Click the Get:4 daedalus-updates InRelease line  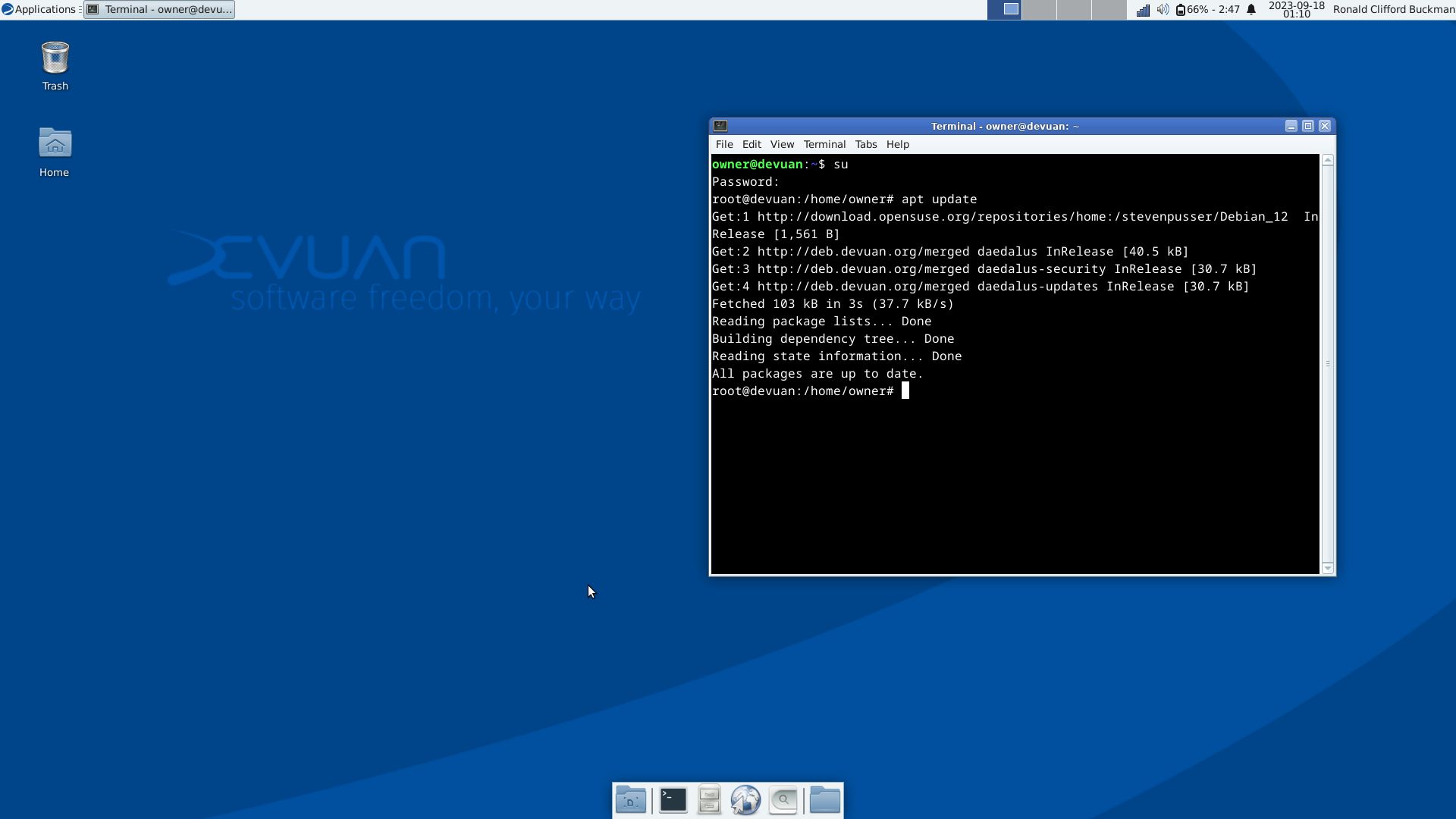[x=981, y=287]
